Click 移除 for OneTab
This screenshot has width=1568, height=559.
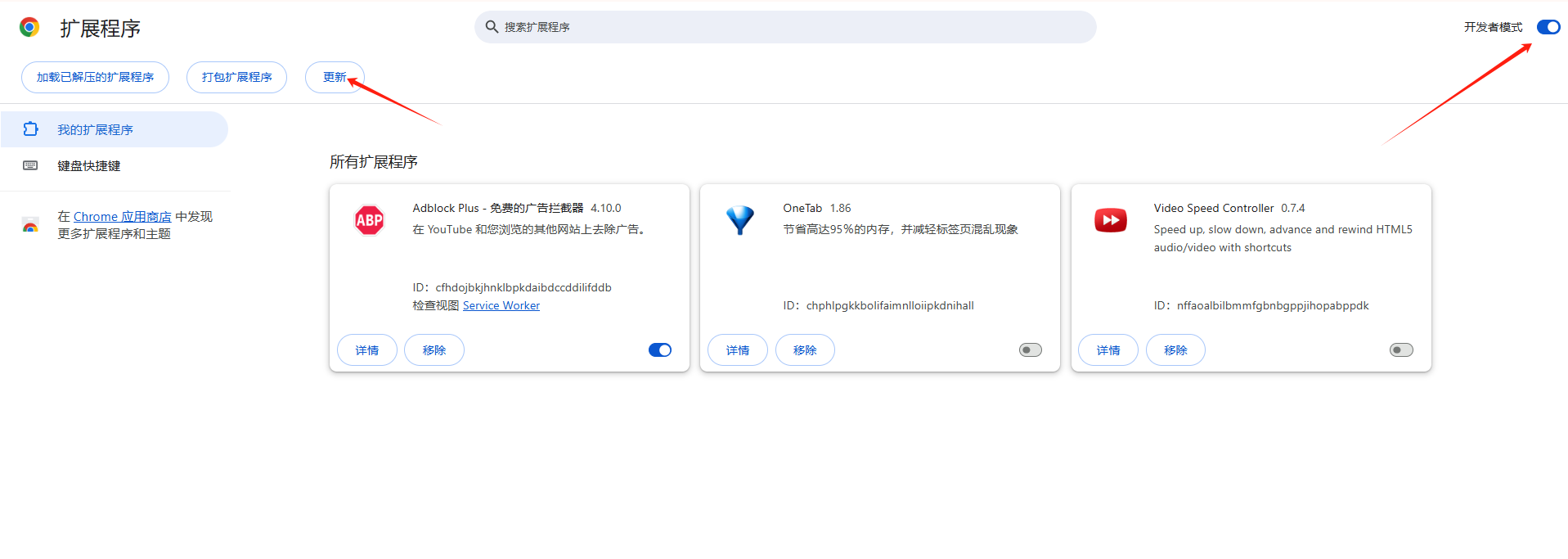click(805, 350)
